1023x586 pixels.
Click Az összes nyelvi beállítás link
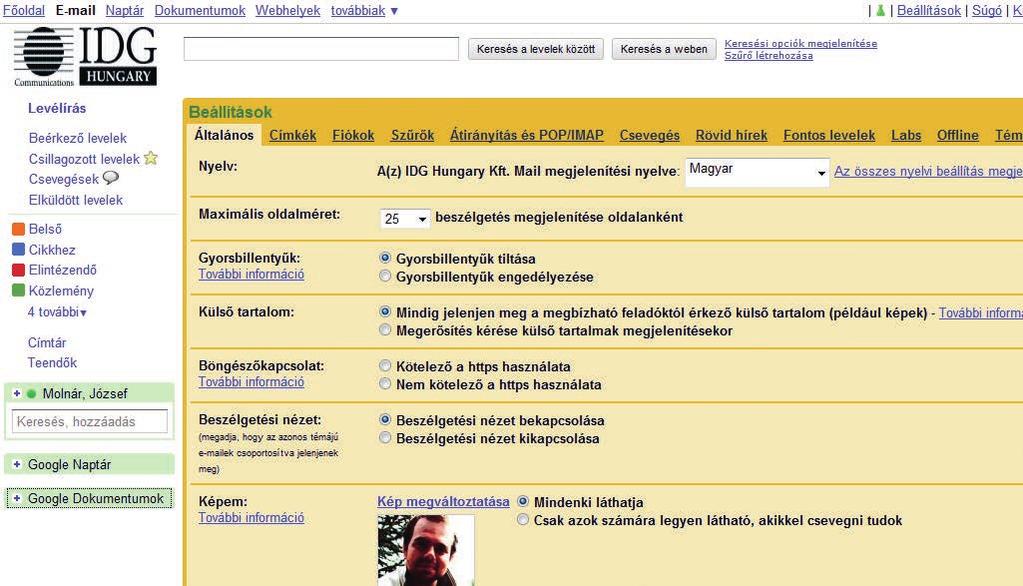[928, 172]
